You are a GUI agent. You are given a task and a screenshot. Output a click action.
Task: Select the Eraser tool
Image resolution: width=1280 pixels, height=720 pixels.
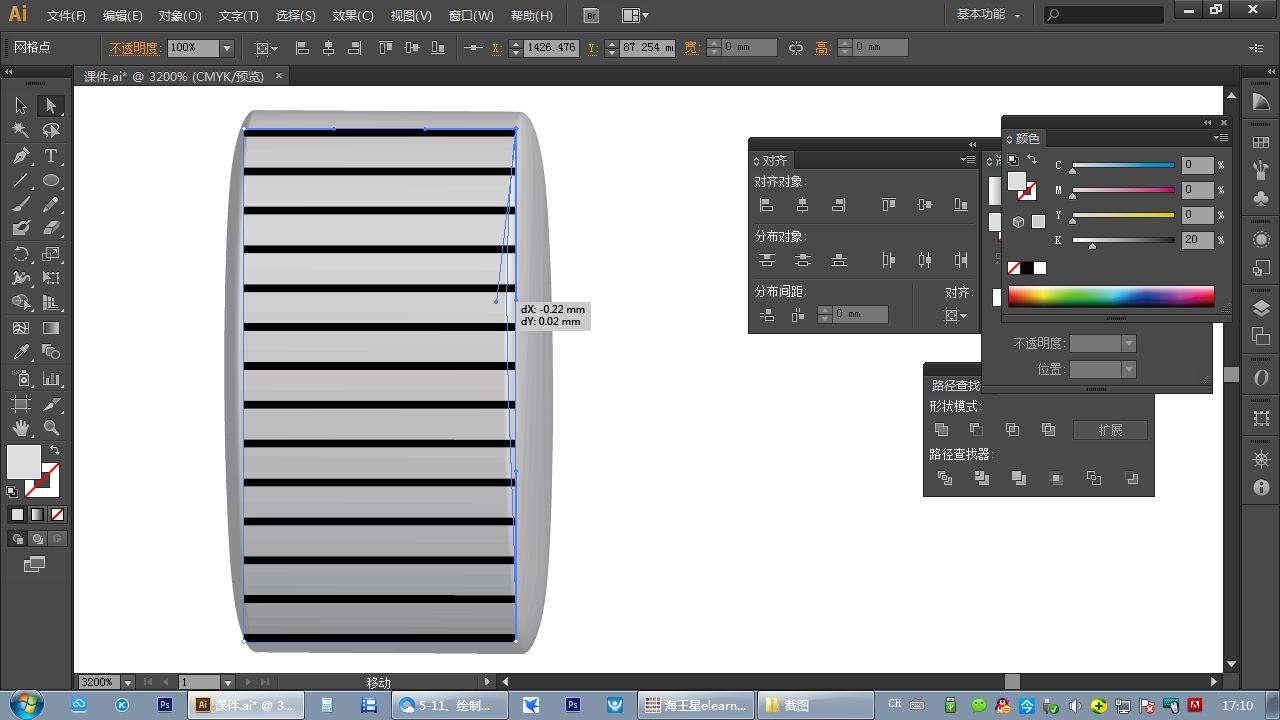51,229
